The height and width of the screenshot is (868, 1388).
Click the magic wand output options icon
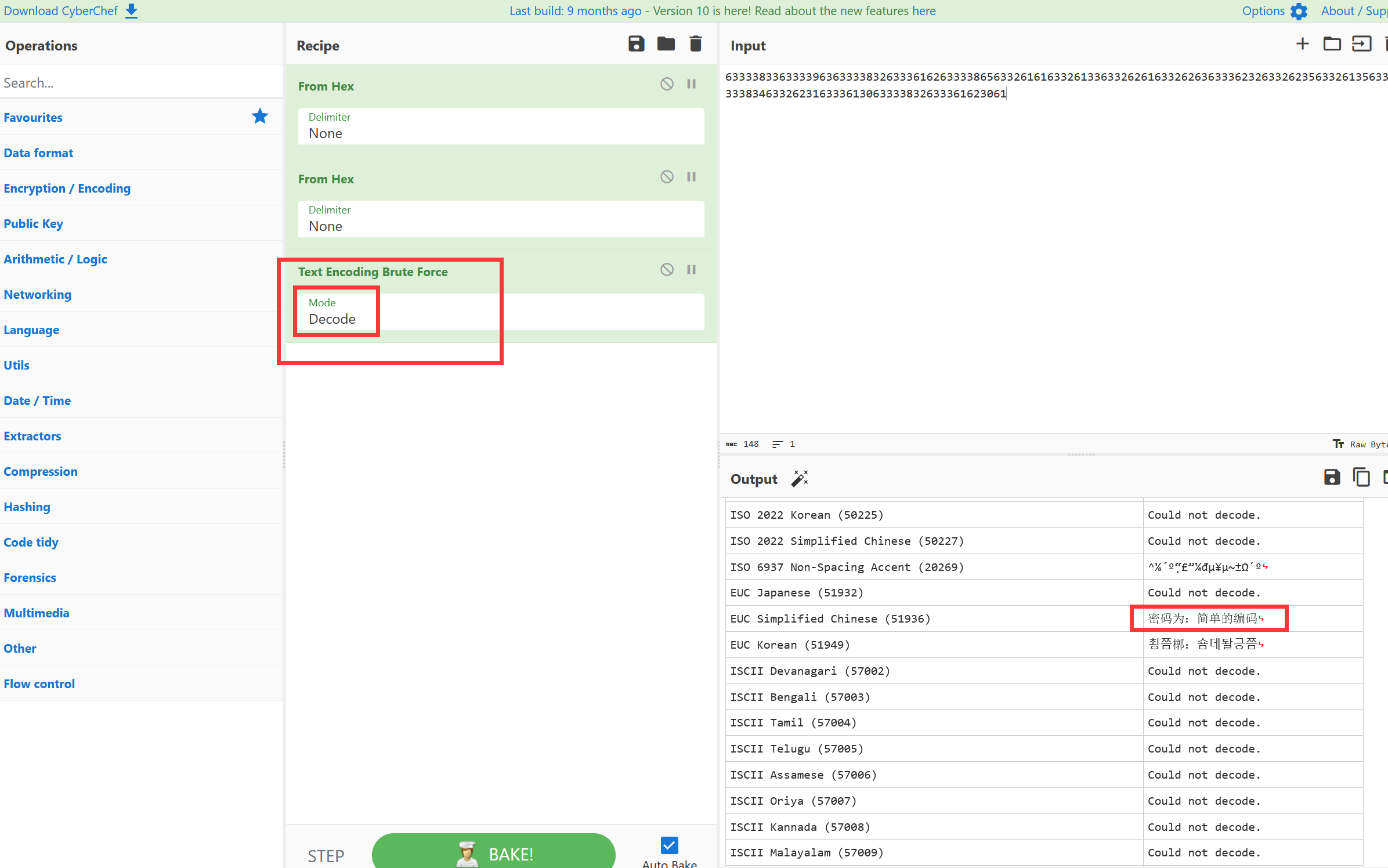coord(800,478)
